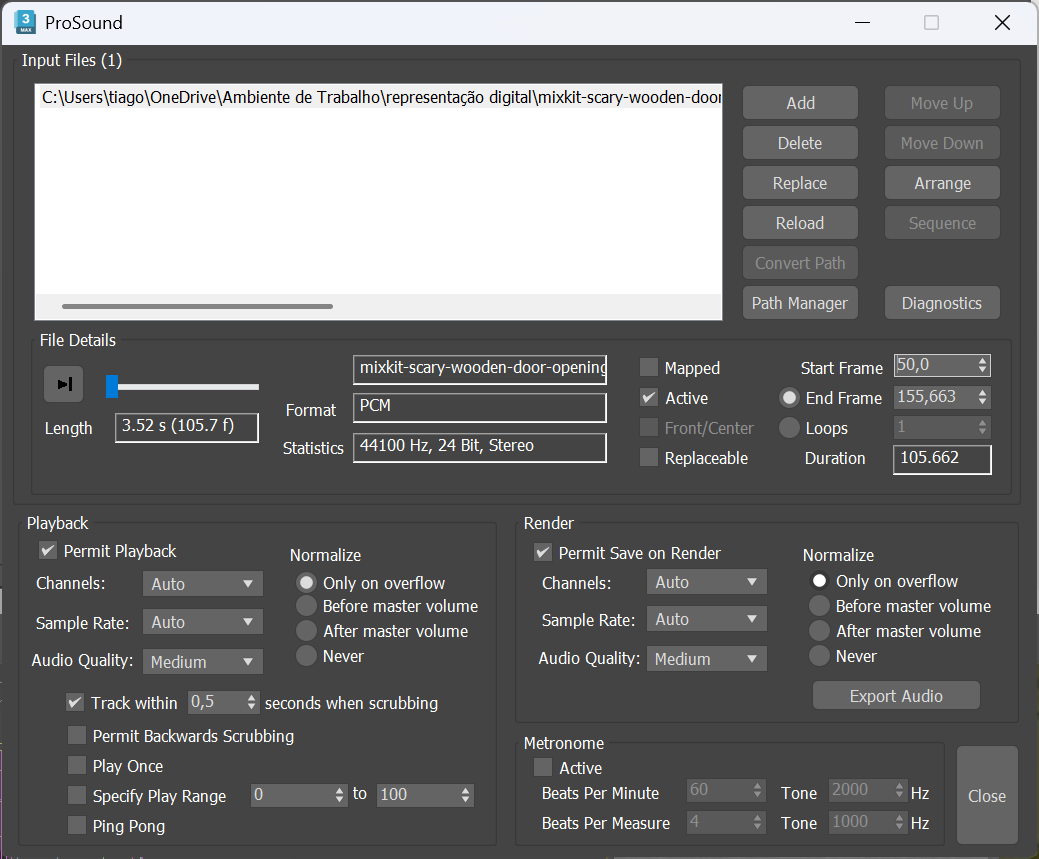
Task: Expand Playback Audio Quality dropdown
Action: pyautogui.click(x=203, y=662)
